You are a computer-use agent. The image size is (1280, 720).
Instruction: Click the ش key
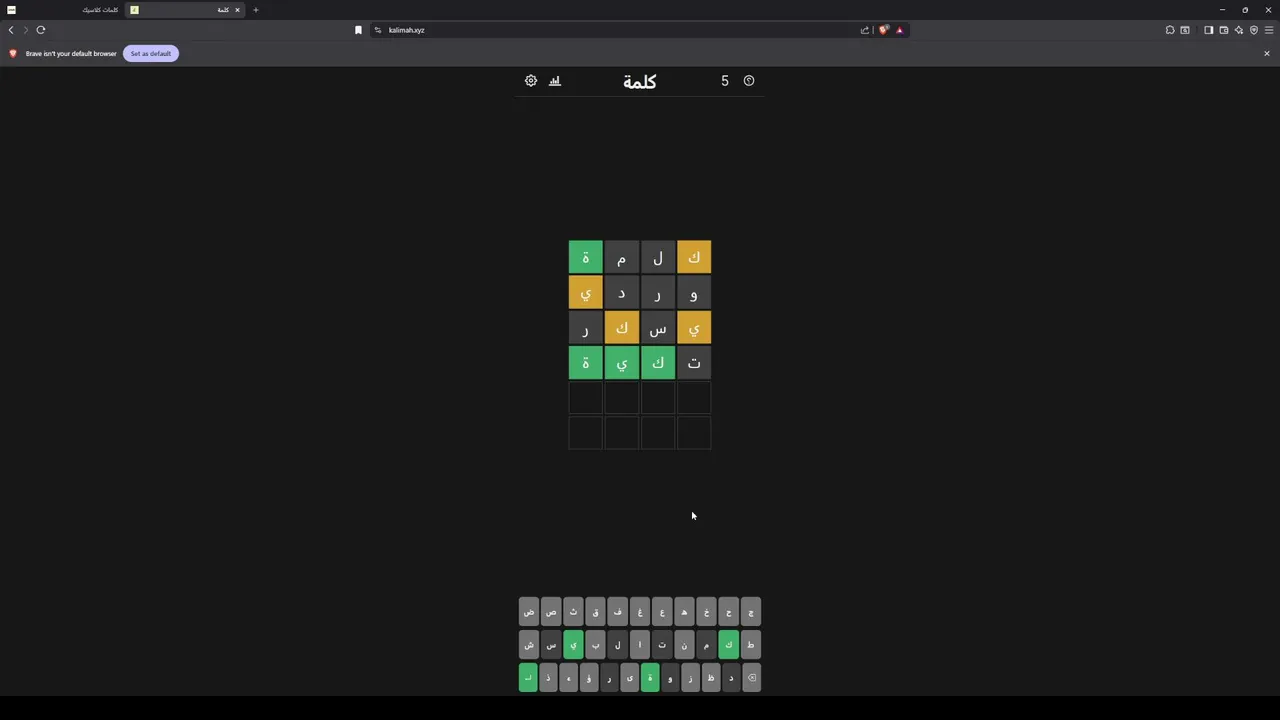[x=529, y=645]
